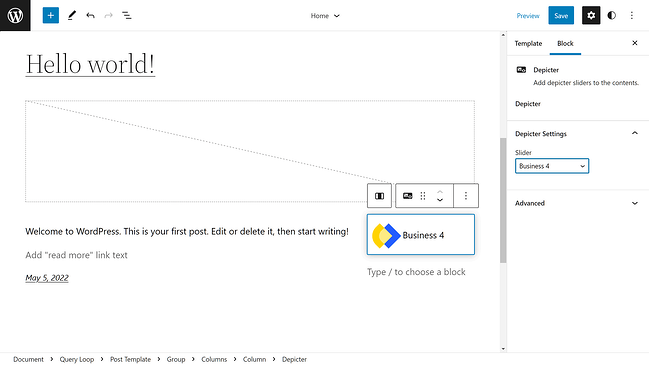Switch to the Template tab
Screen dimensions: 649x365
pos(528,43)
